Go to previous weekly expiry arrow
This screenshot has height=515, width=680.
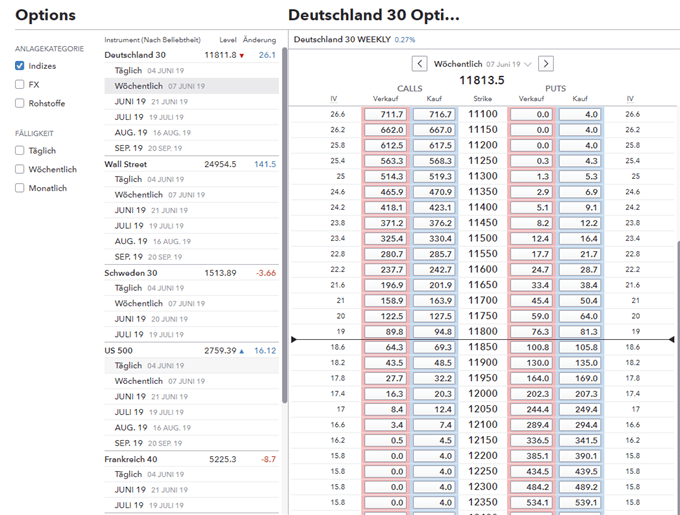click(419, 64)
